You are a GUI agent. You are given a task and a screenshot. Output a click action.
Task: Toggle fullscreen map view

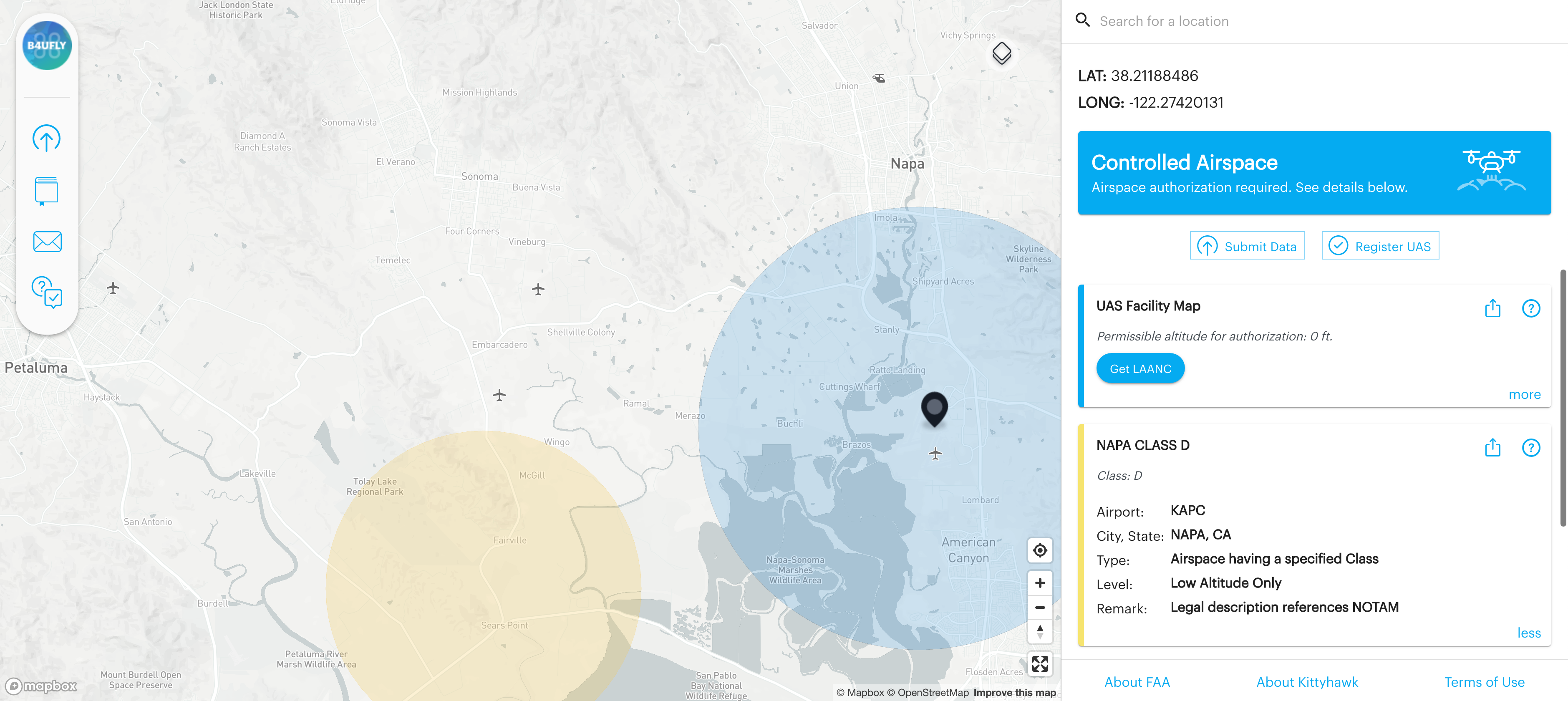[x=1040, y=664]
